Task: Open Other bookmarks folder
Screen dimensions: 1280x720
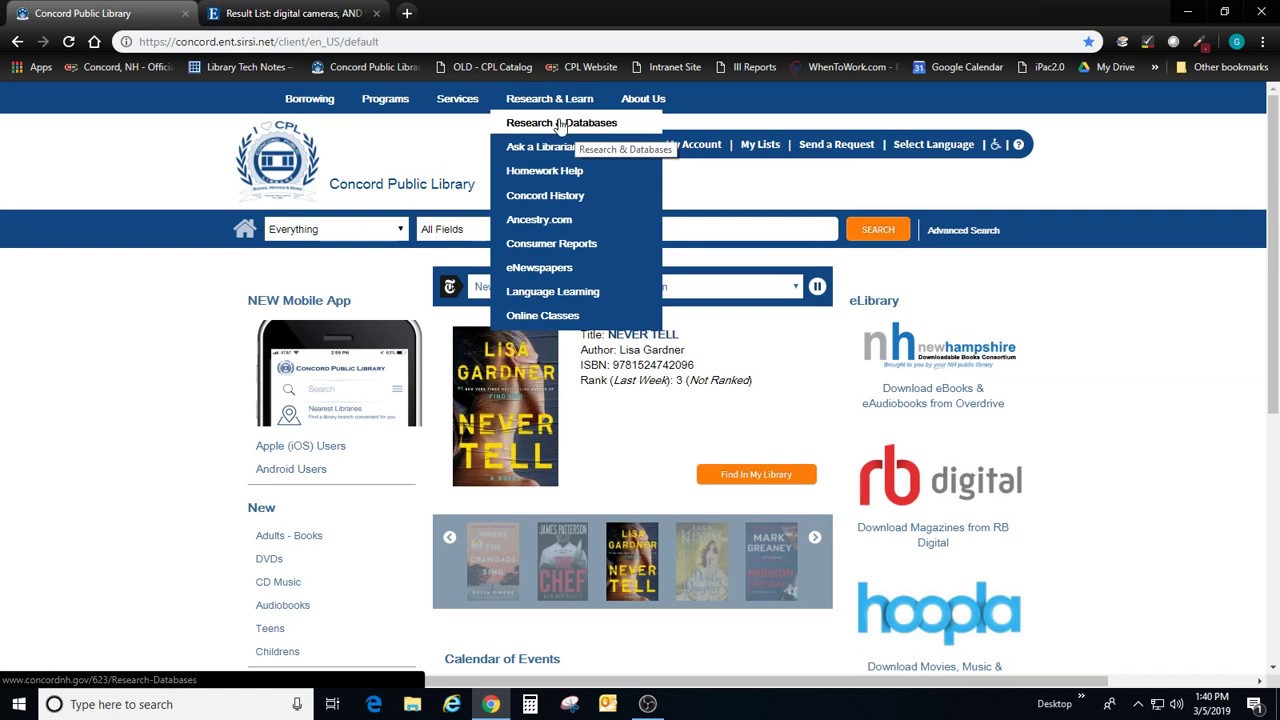Action: point(1221,67)
